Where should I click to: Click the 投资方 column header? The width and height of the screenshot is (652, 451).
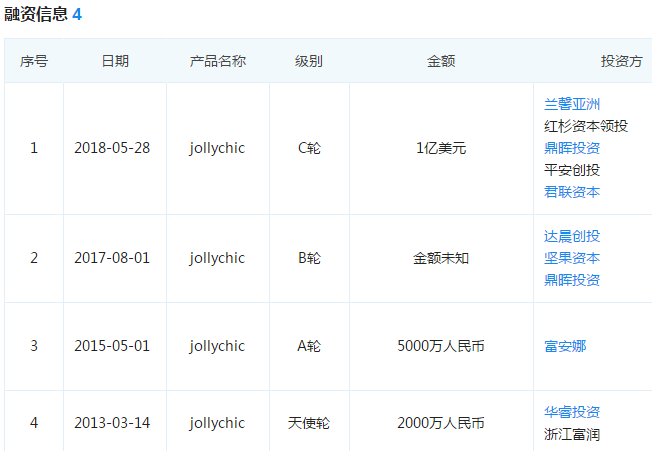tap(621, 61)
